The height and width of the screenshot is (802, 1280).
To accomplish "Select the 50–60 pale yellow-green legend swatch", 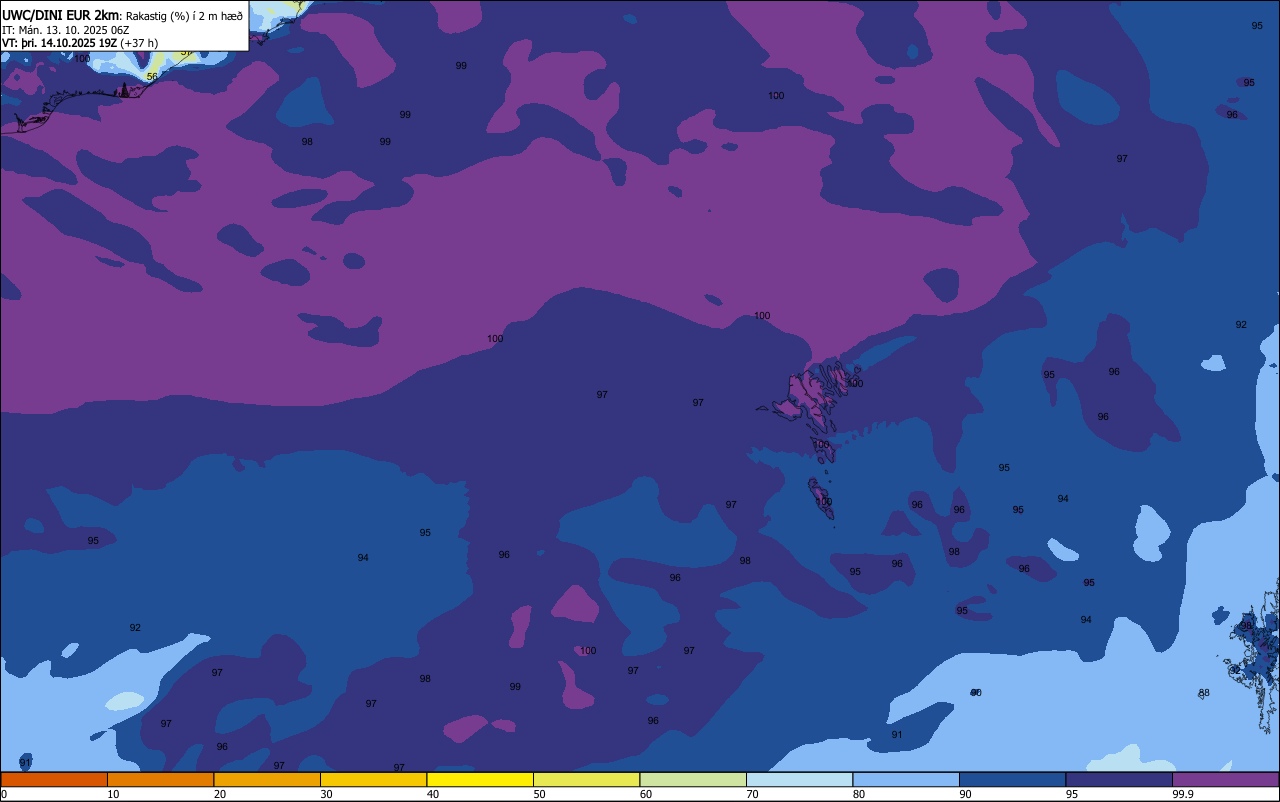I will [x=586, y=779].
